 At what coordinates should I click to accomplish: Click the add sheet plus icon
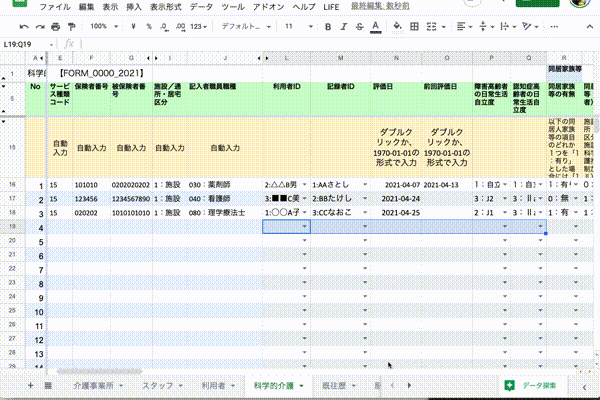(31, 385)
